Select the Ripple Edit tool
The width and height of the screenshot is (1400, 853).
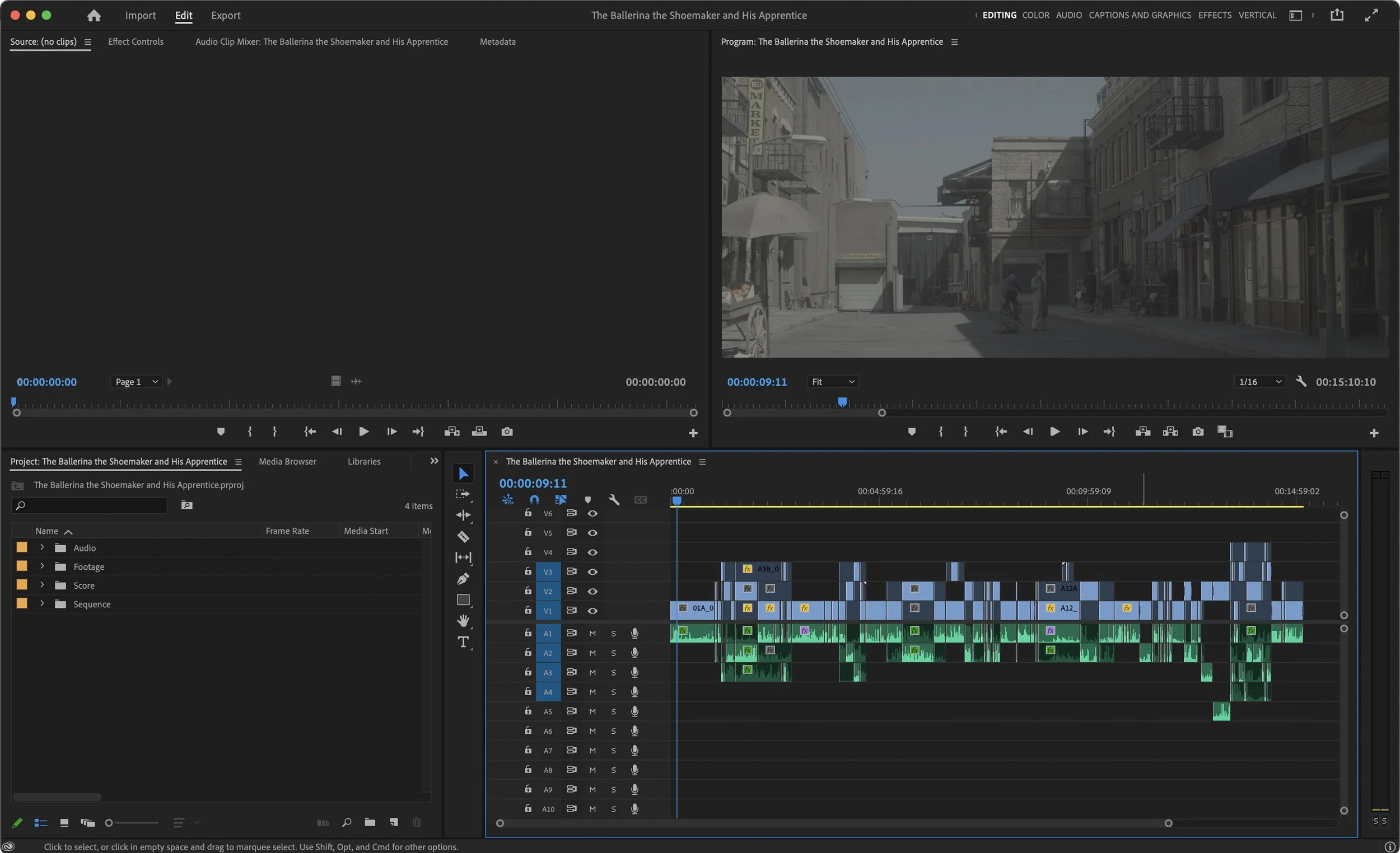pos(463,515)
